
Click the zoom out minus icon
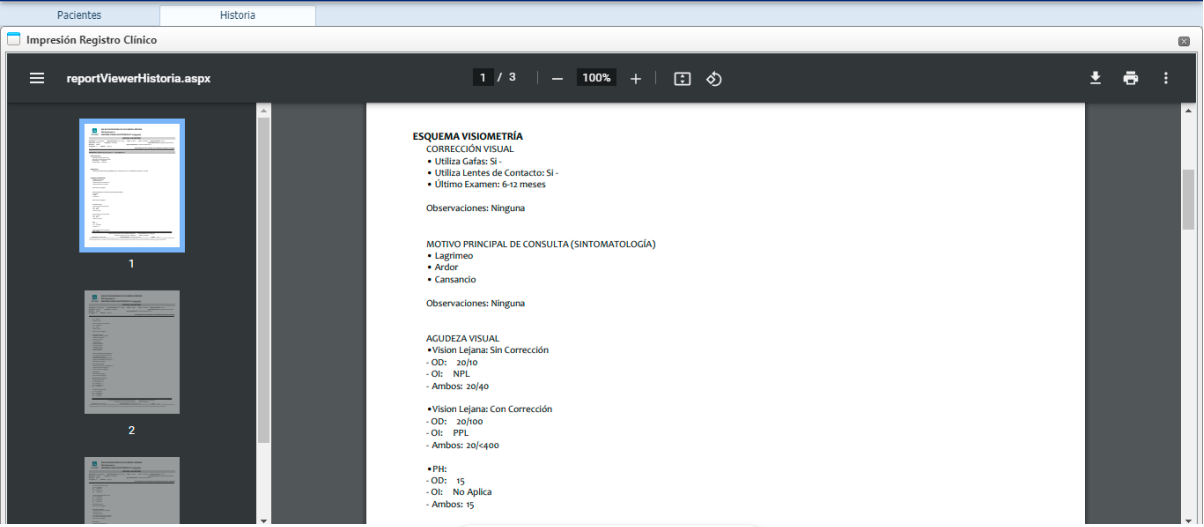[x=557, y=78]
